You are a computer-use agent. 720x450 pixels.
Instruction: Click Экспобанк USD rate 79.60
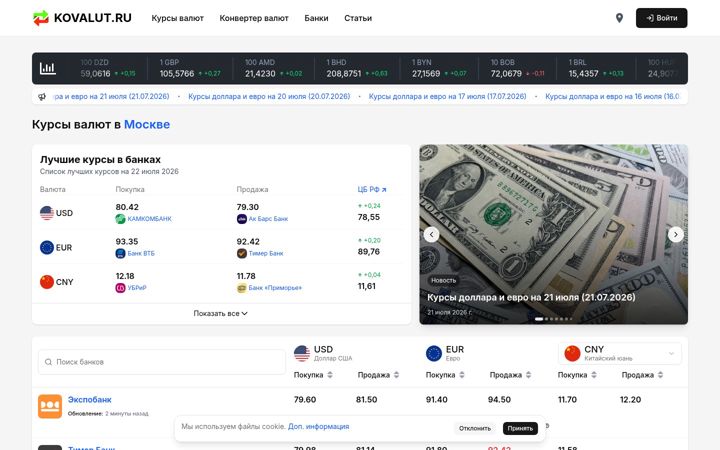pos(305,400)
